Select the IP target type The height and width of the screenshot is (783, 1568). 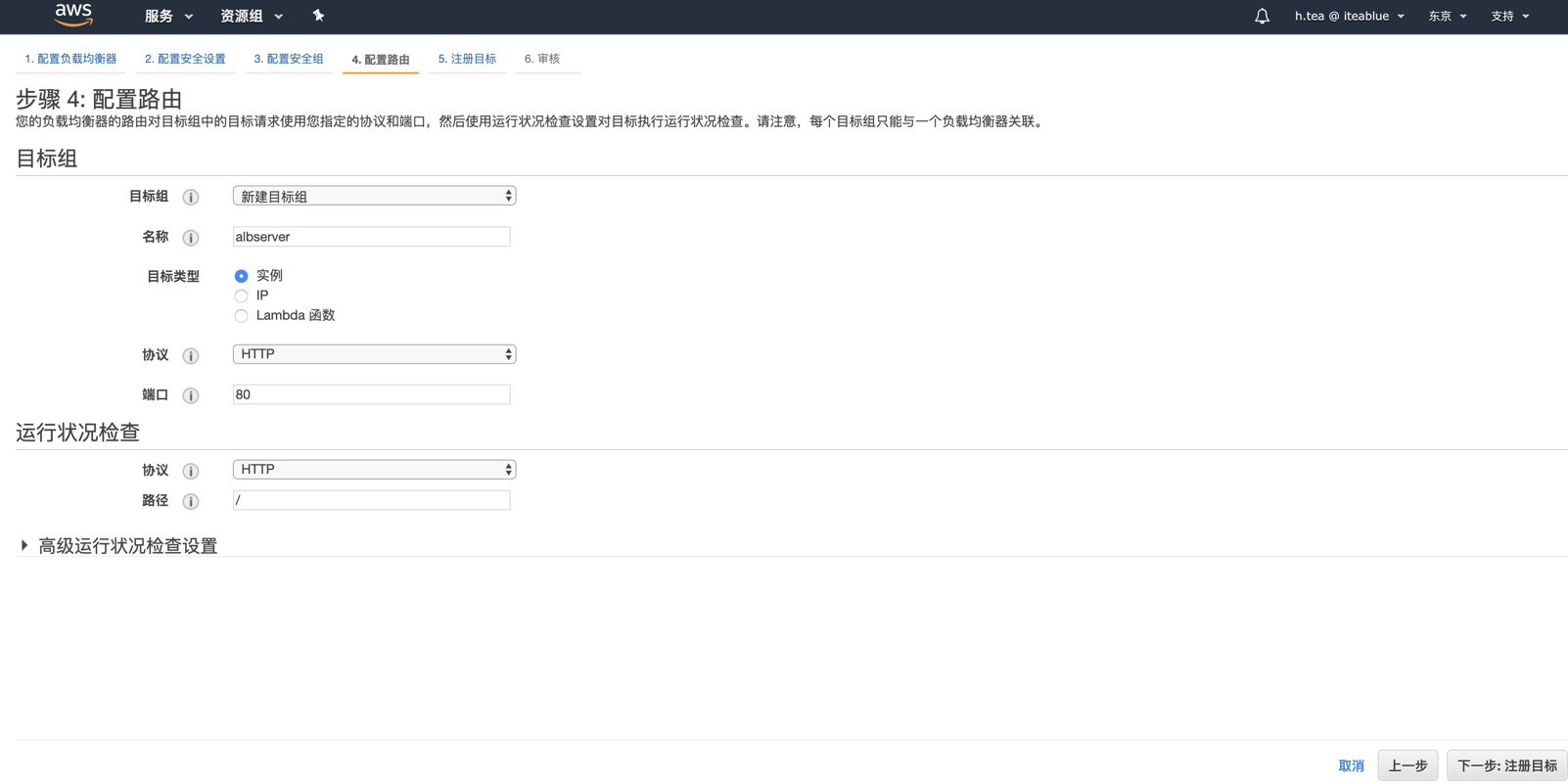[241, 296]
